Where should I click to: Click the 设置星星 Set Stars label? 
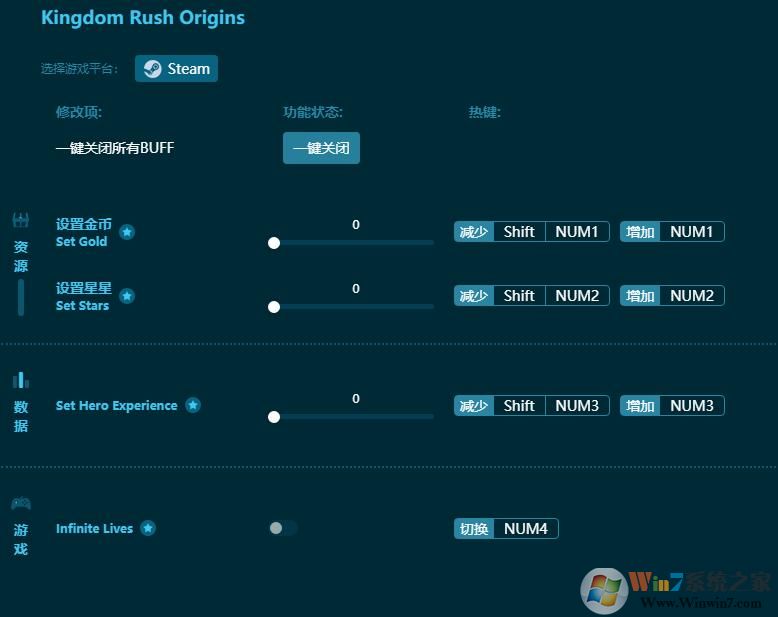(84, 296)
